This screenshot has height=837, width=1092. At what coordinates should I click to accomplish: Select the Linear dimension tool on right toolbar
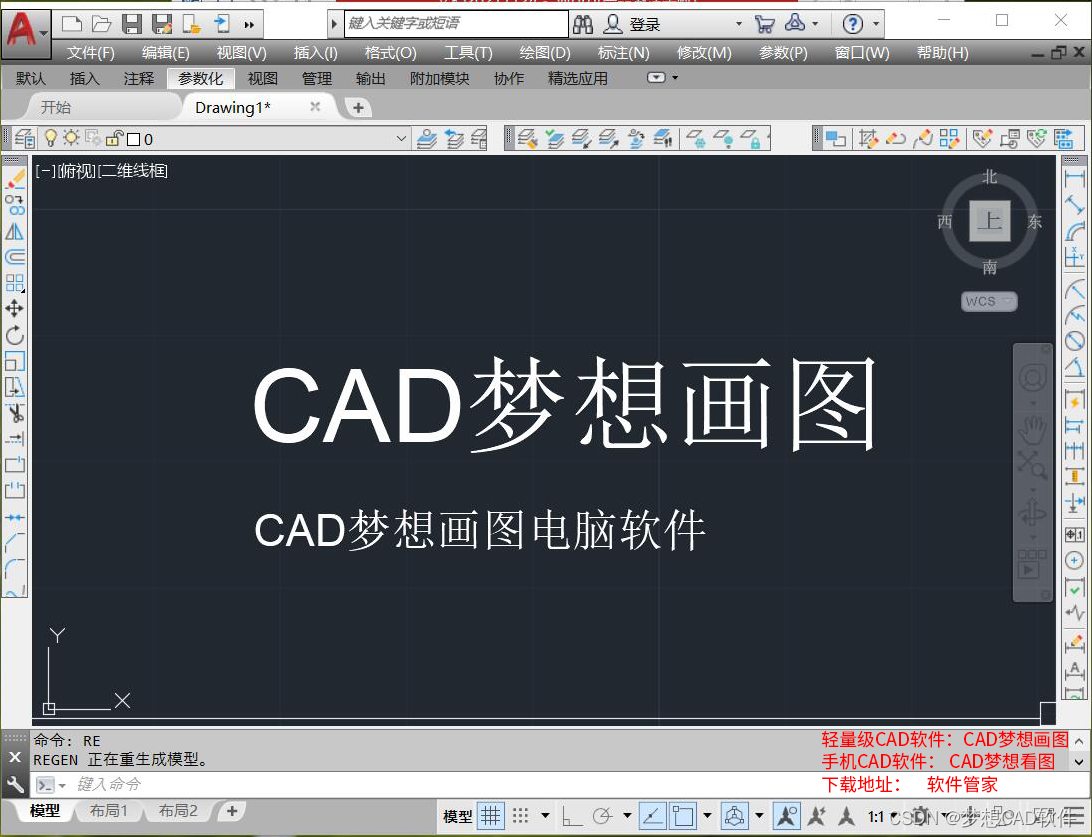tap(1075, 179)
